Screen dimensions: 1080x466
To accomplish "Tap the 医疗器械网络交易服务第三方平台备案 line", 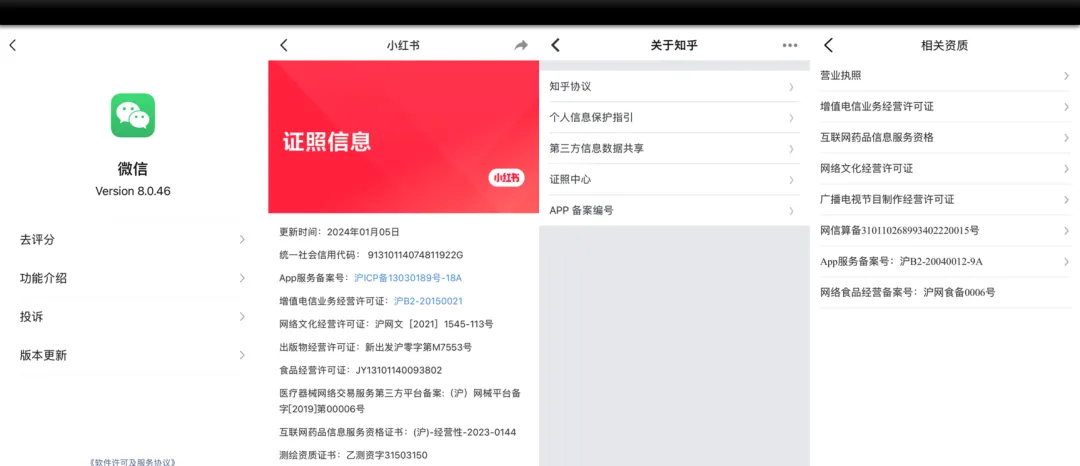I will (x=400, y=401).
